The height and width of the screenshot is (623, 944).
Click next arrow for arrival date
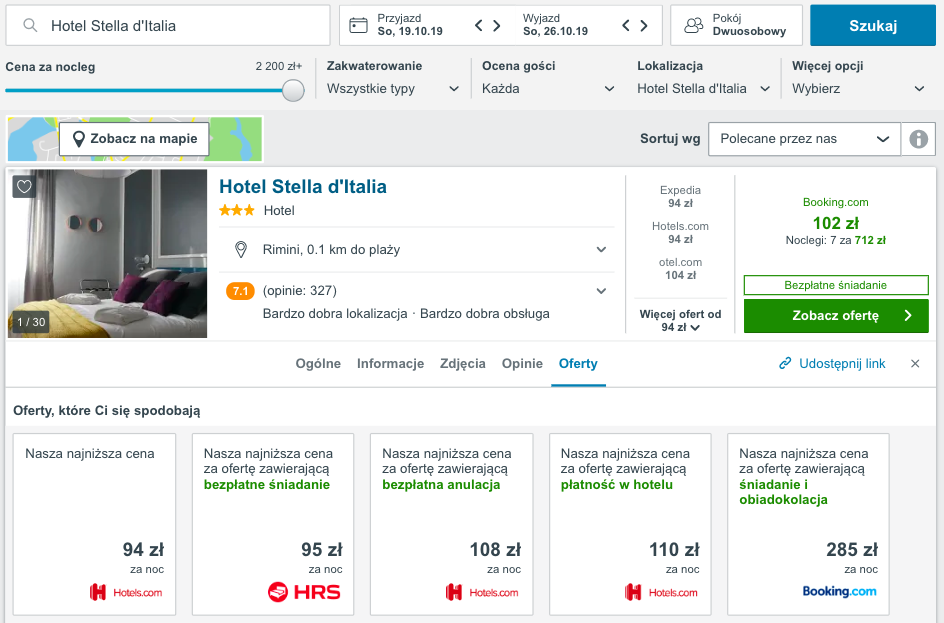497,25
